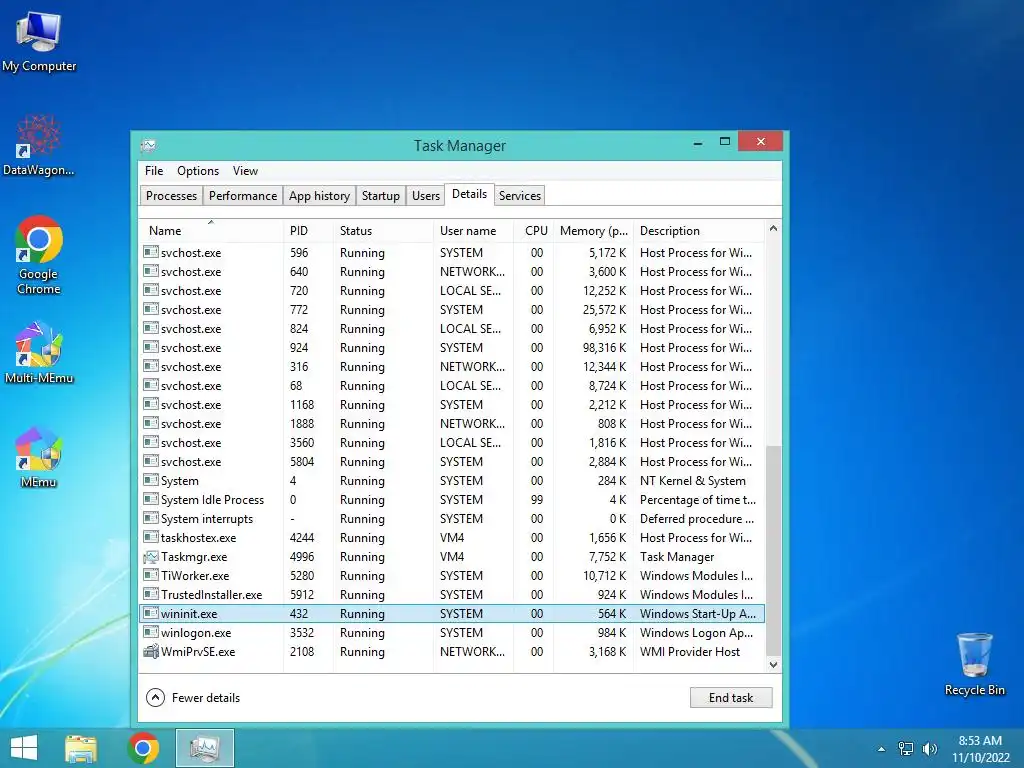Screen dimensions: 1024x768
Task: Open the network tray icon
Action: tap(906, 749)
